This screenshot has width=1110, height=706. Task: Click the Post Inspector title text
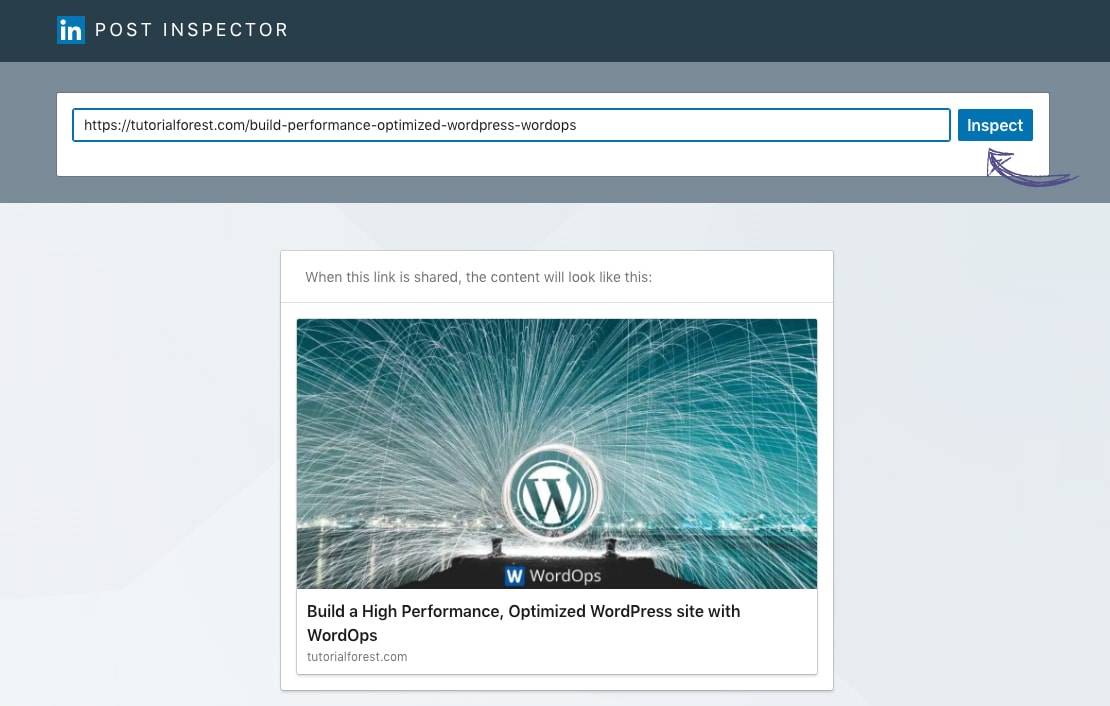coord(191,30)
